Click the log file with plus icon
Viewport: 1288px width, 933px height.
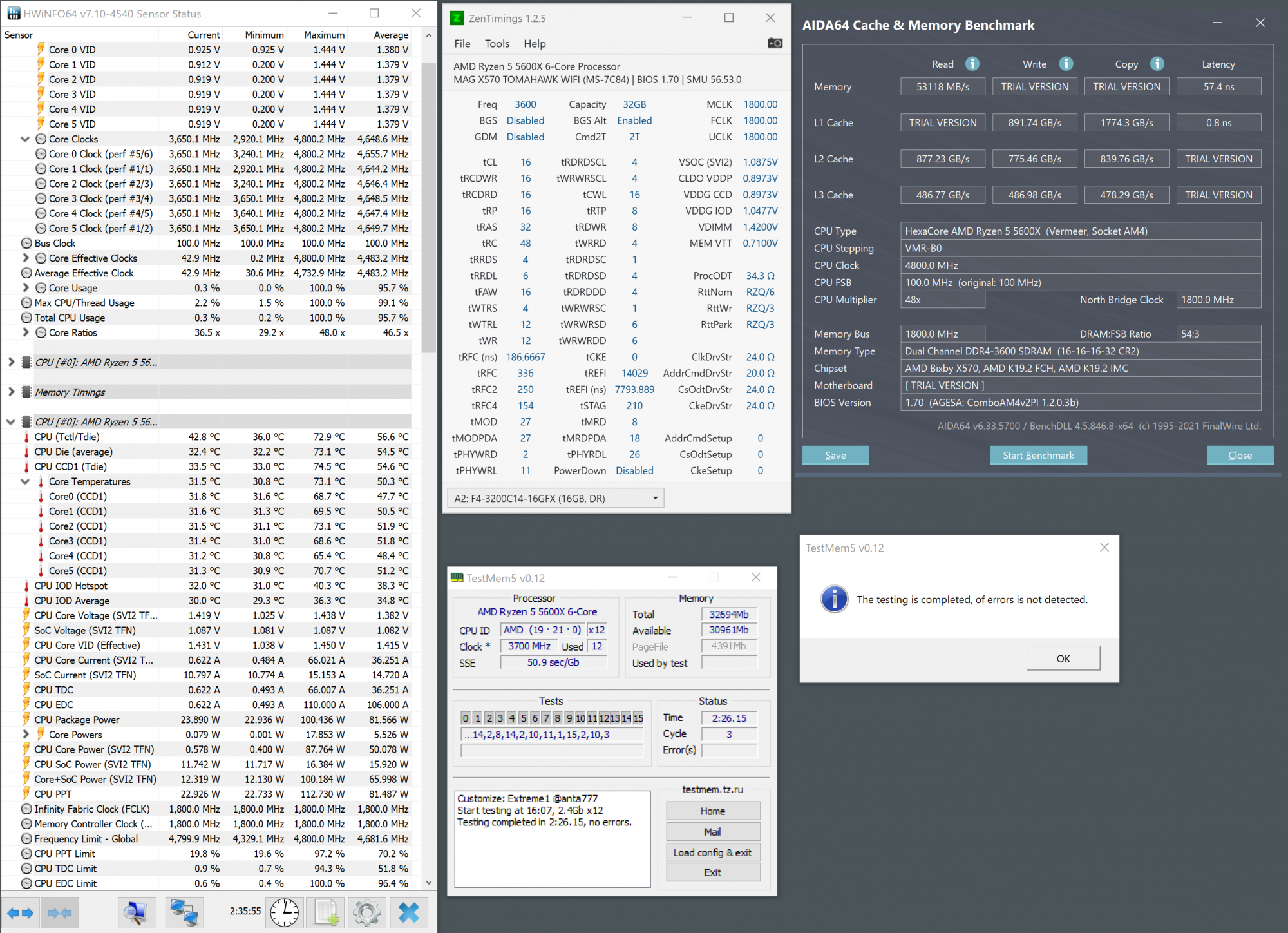(x=327, y=912)
